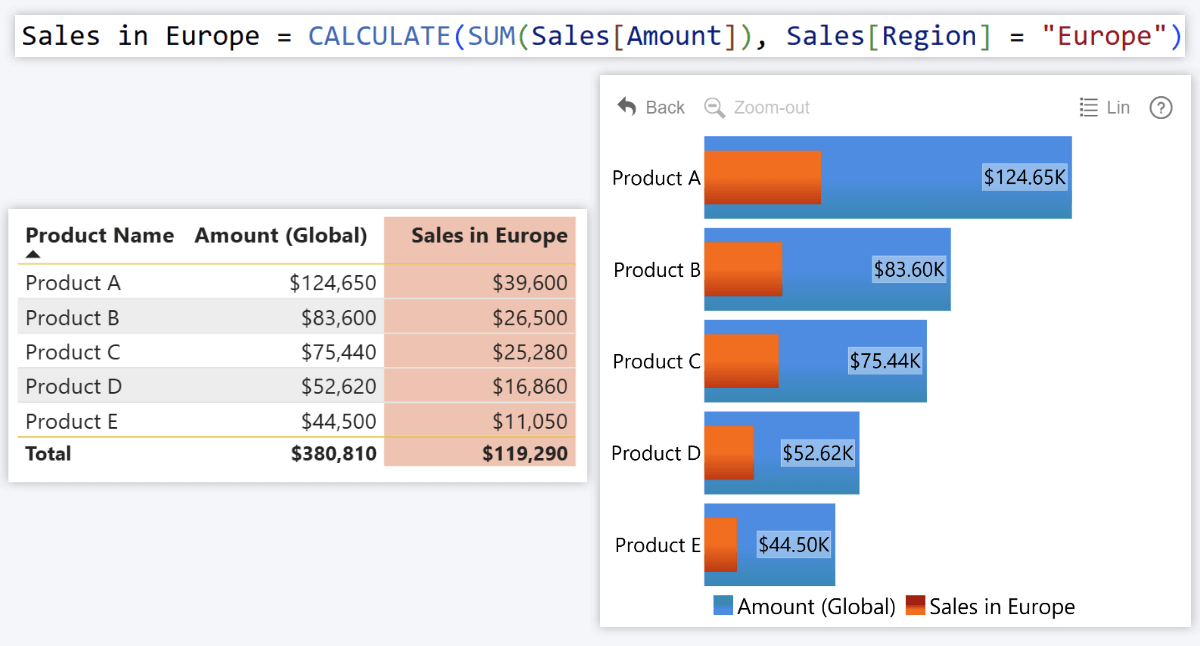
Task: Click the $52,620 table cell
Action: pos(339,386)
